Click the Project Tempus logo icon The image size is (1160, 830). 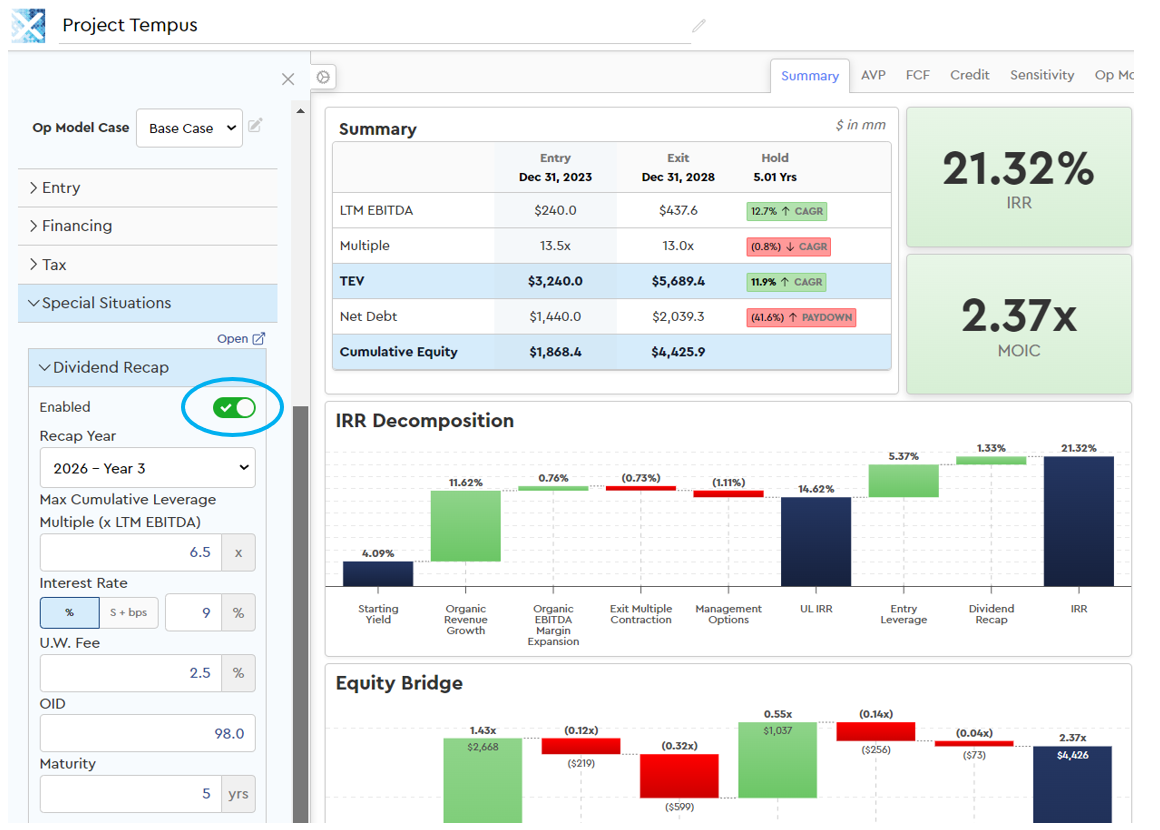point(27,25)
